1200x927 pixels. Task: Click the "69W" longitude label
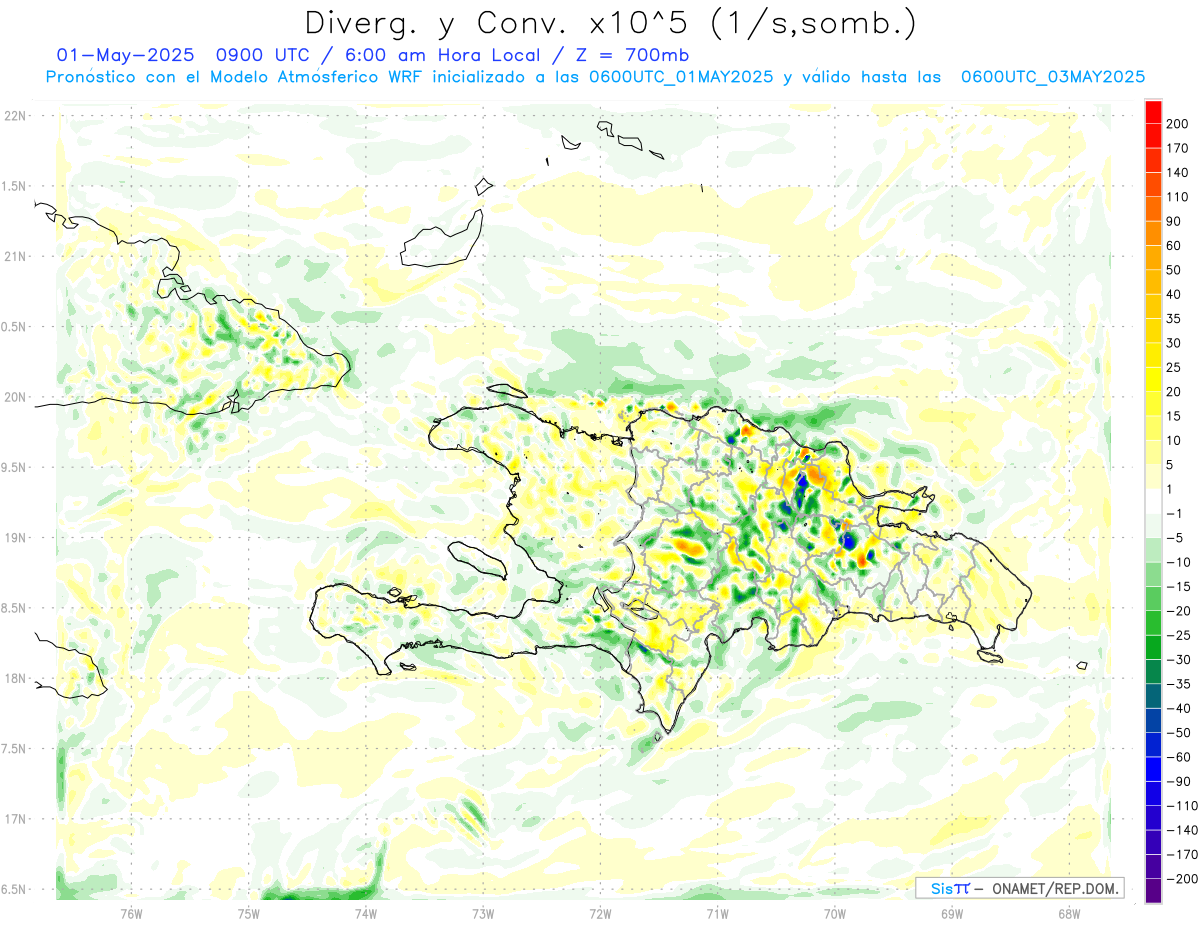click(x=952, y=913)
